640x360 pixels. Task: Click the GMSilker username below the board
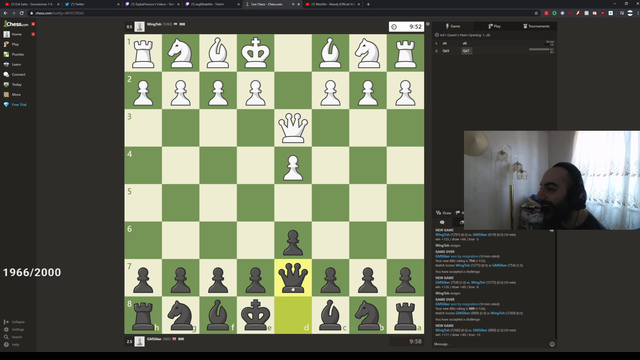(x=154, y=339)
